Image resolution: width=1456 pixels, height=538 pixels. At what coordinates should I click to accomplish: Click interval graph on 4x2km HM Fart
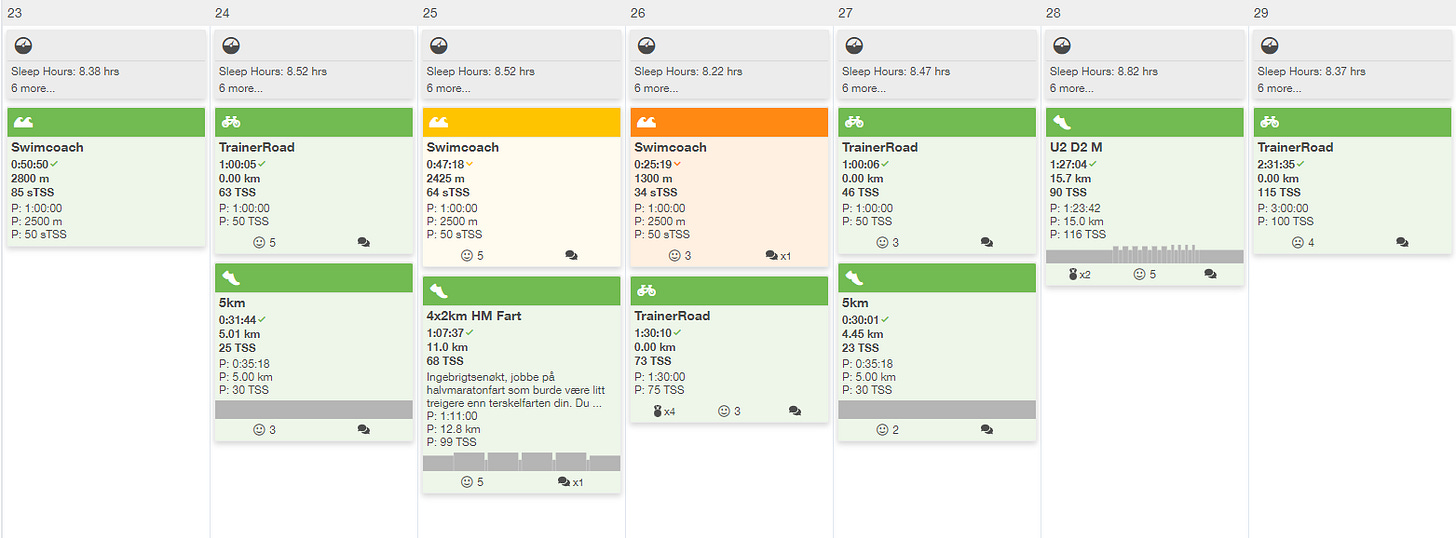click(522, 462)
